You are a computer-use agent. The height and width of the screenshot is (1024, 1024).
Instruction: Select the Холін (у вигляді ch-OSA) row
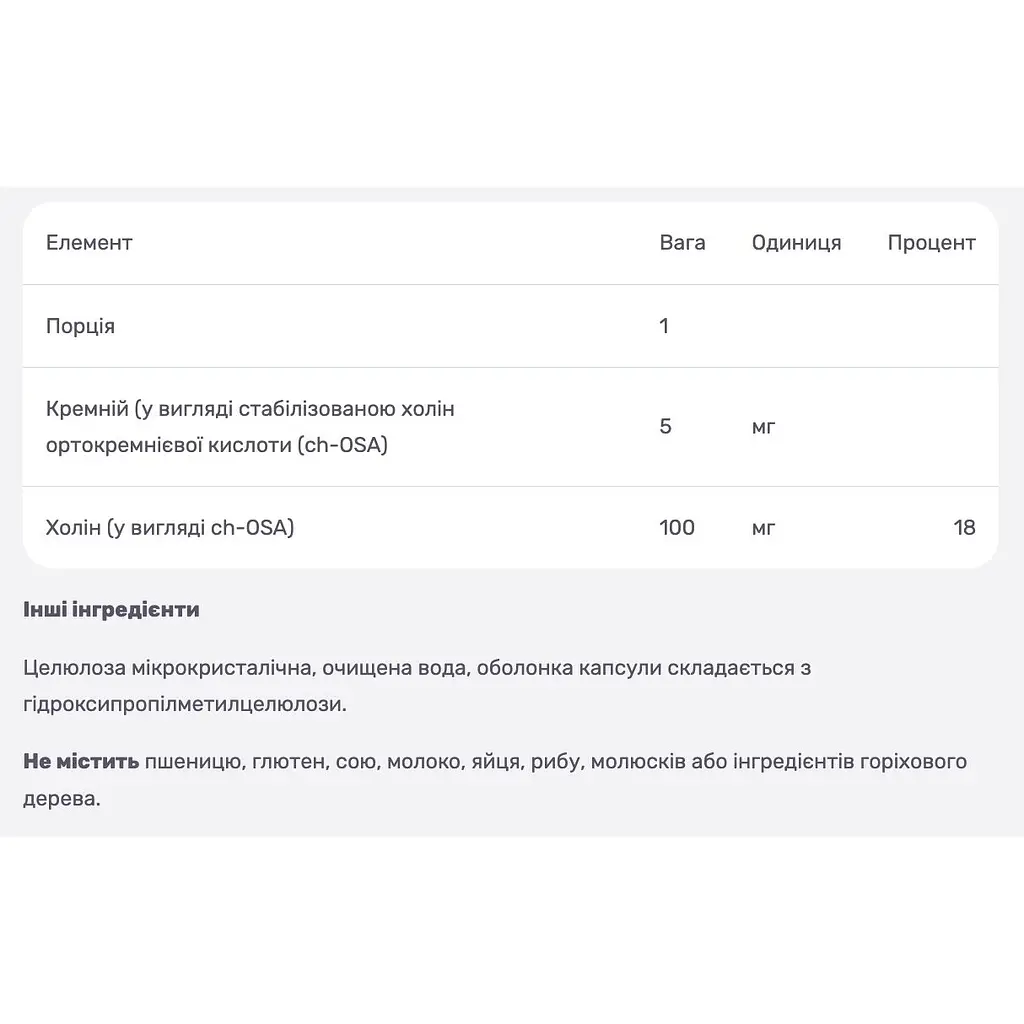510,527
